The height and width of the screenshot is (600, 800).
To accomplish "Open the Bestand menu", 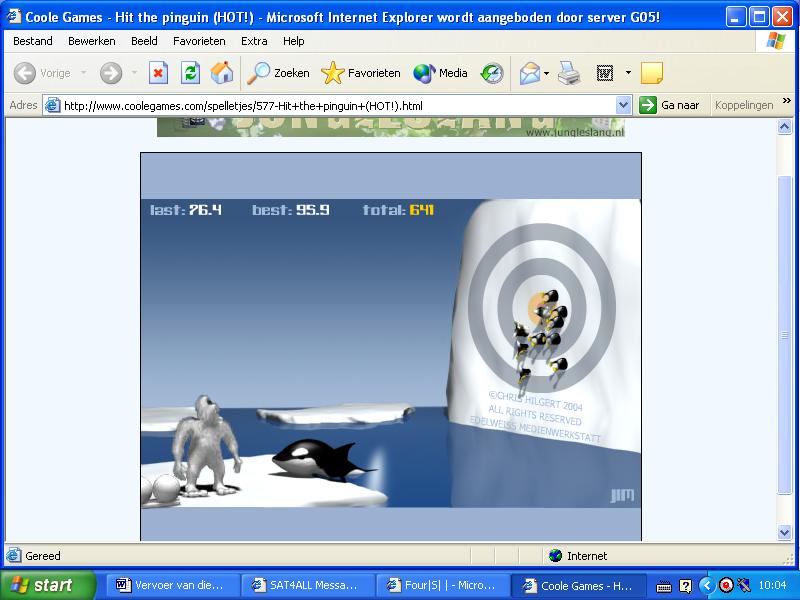I will [33, 41].
